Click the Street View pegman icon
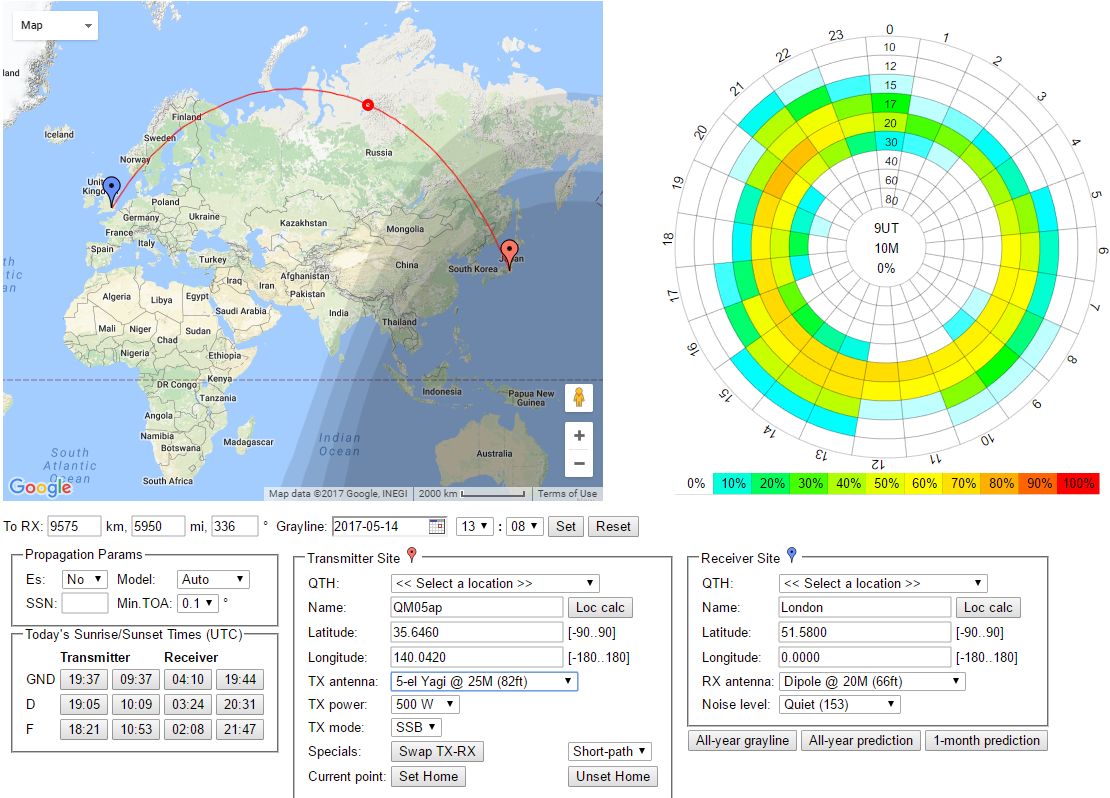Screen dimensions: 1110x798 point(578,398)
